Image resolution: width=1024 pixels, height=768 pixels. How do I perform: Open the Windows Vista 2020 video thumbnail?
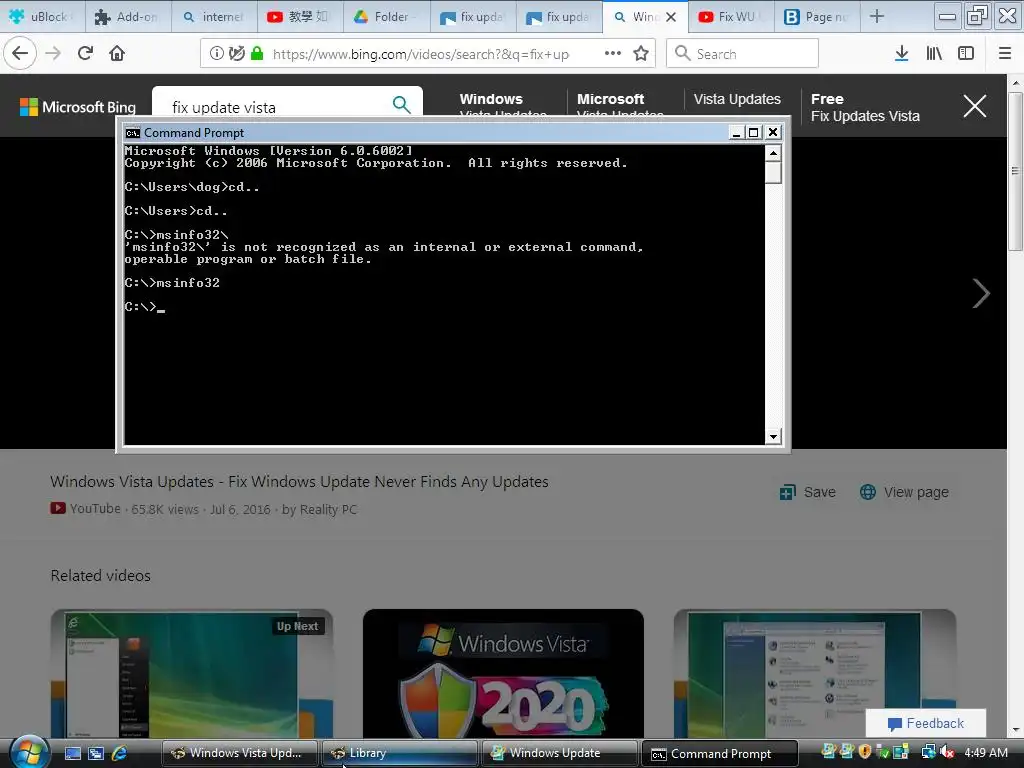pos(503,674)
